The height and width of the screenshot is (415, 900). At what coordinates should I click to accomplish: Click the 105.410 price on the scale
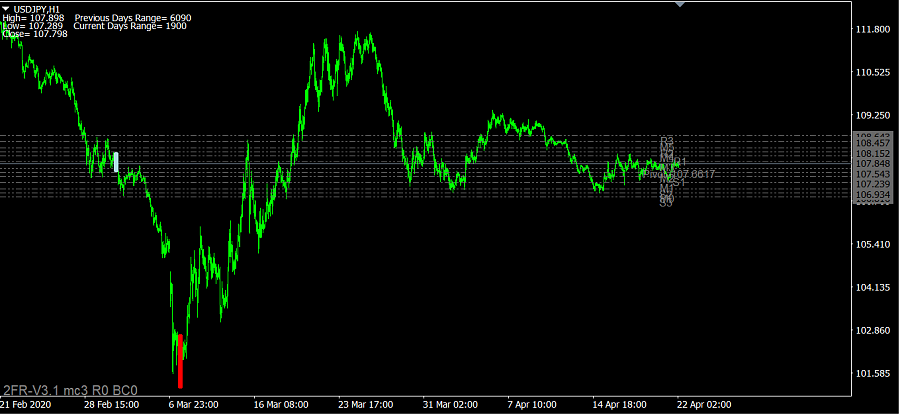point(874,245)
